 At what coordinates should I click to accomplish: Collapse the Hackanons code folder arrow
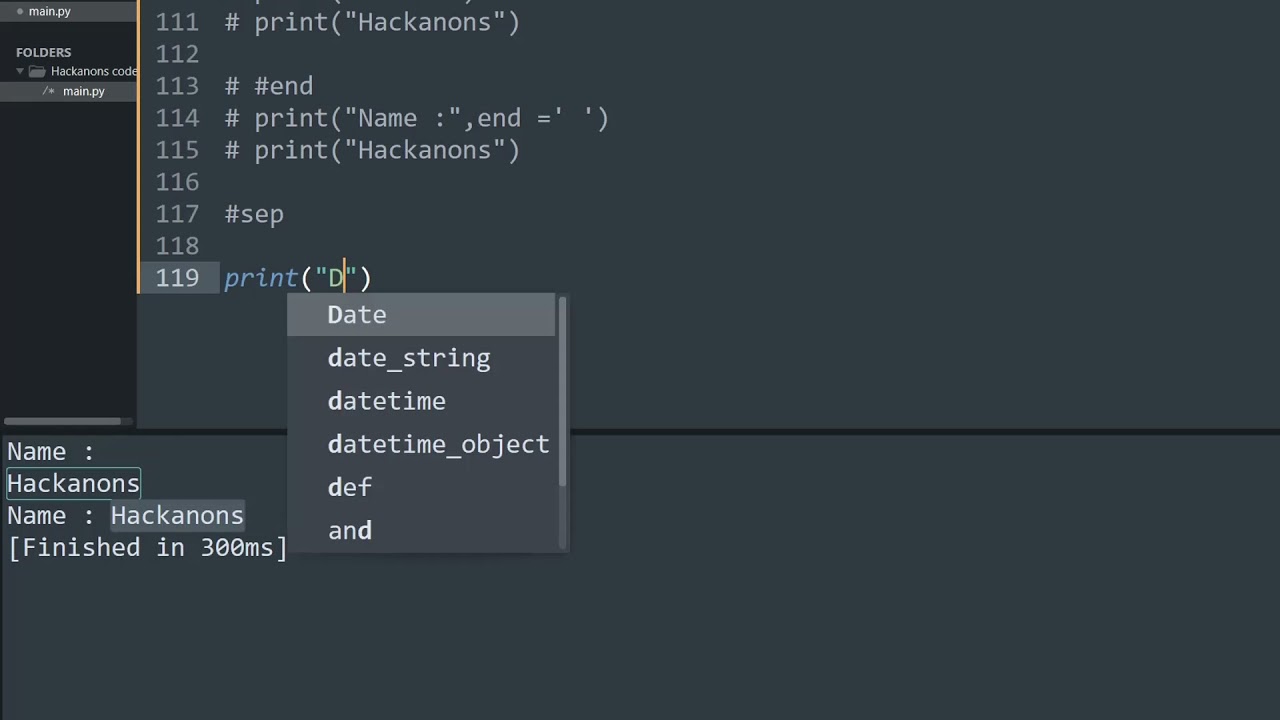pos(20,71)
